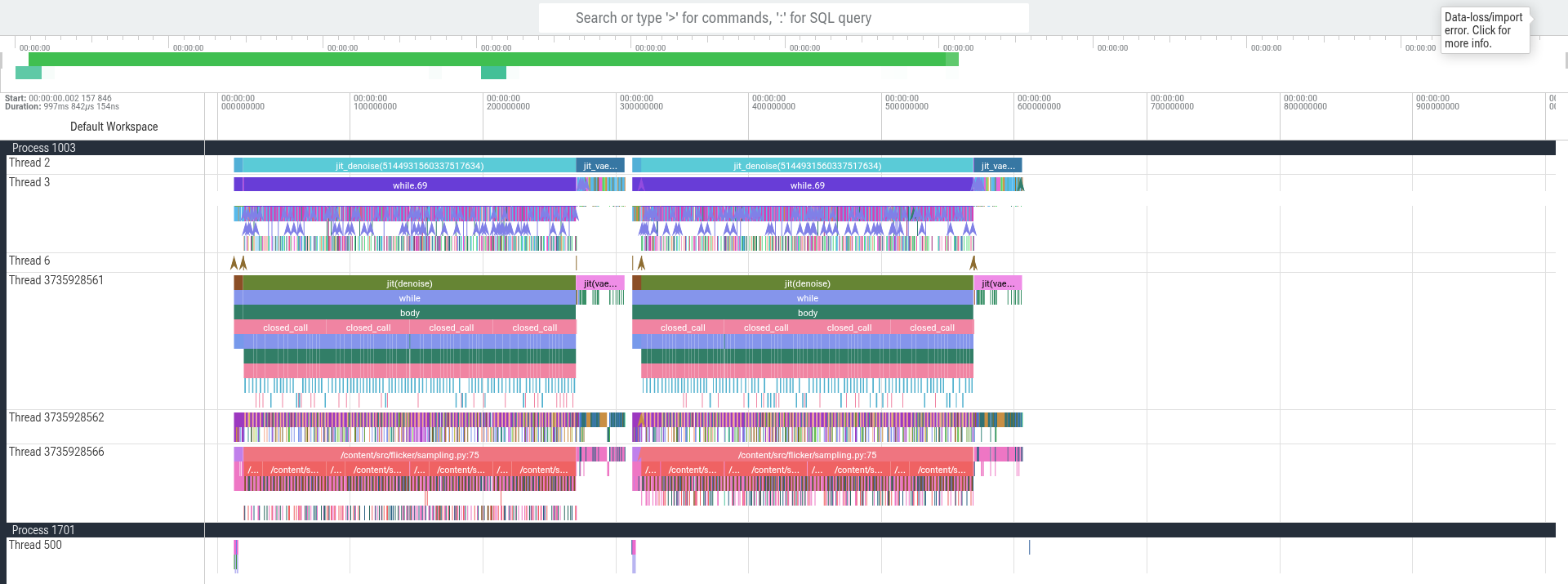The height and width of the screenshot is (584, 1568).
Task: Select first /content/src/flicker/sampling.py:75 slice
Action: click(409, 455)
